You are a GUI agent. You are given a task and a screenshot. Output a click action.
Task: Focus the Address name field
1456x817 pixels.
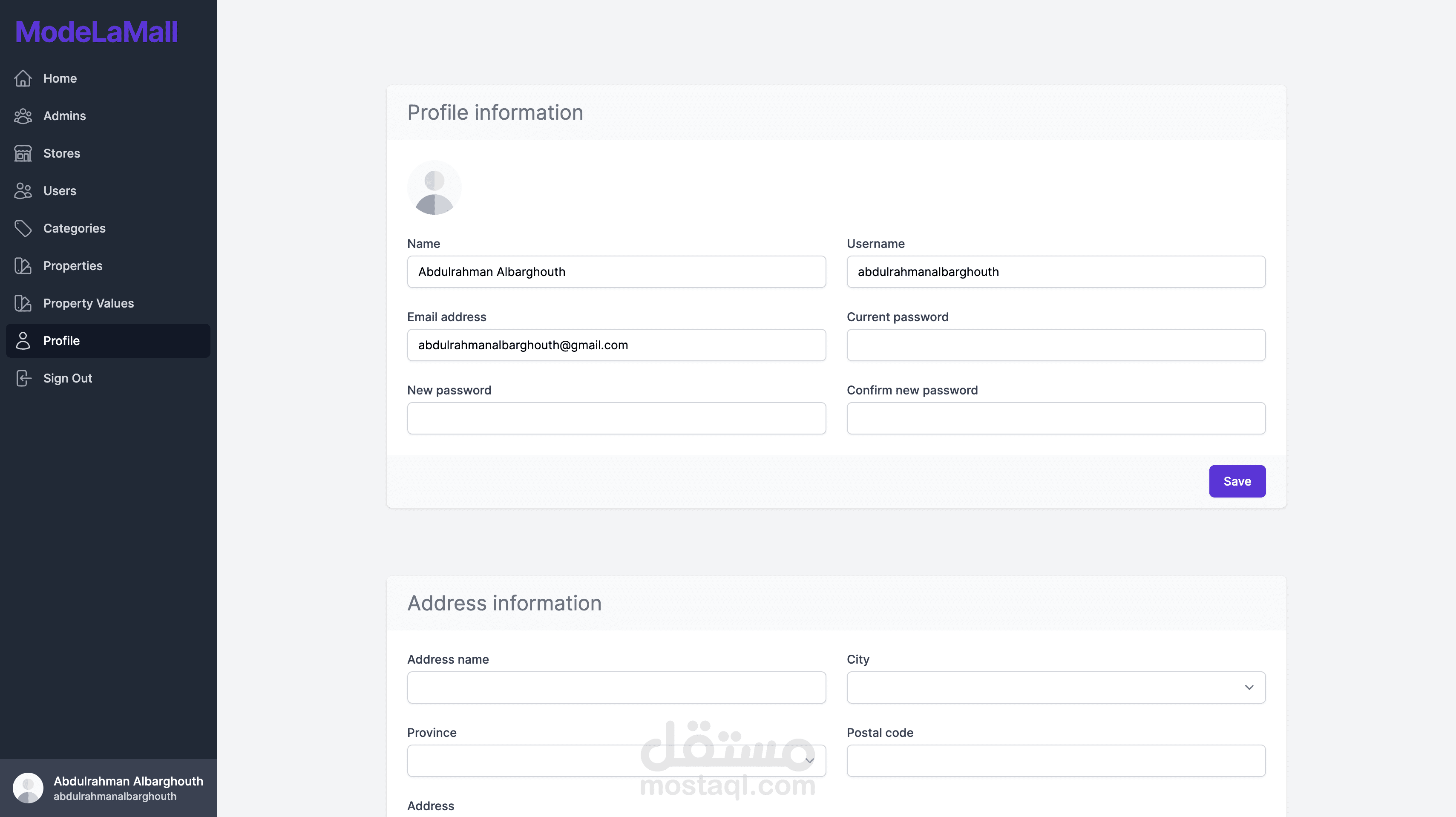coord(616,687)
